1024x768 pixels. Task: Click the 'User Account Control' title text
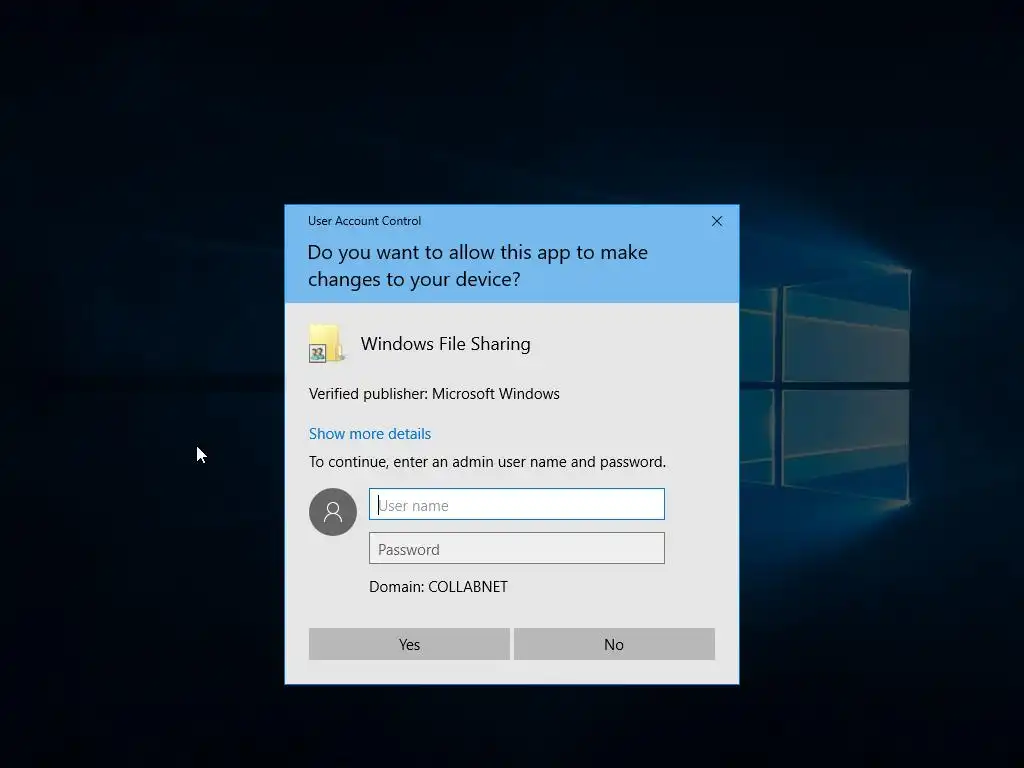(x=364, y=221)
